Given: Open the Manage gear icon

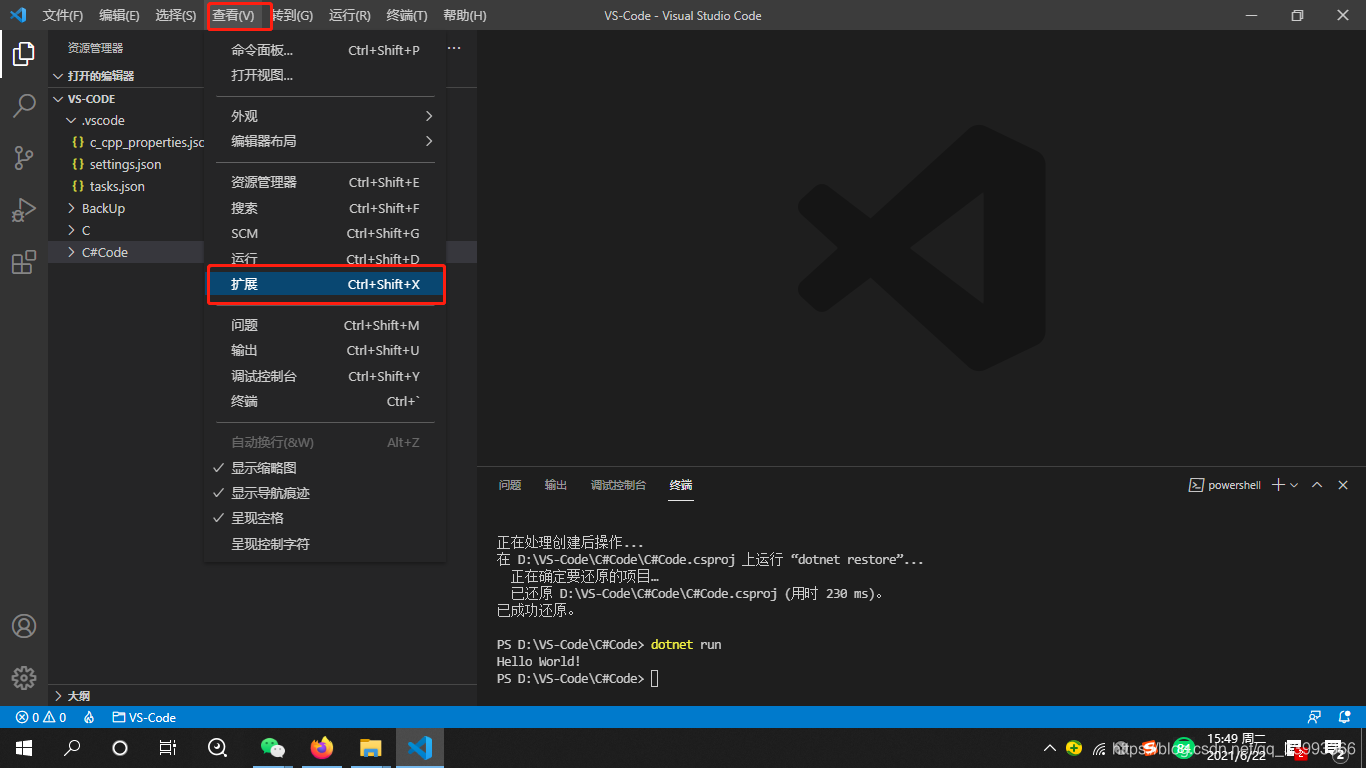Looking at the screenshot, I should pos(24,677).
